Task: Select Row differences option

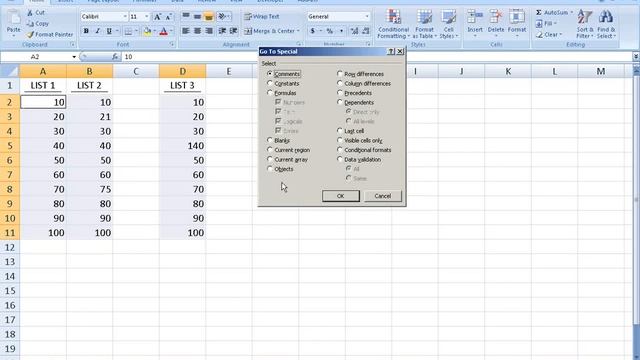Action: [340, 73]
